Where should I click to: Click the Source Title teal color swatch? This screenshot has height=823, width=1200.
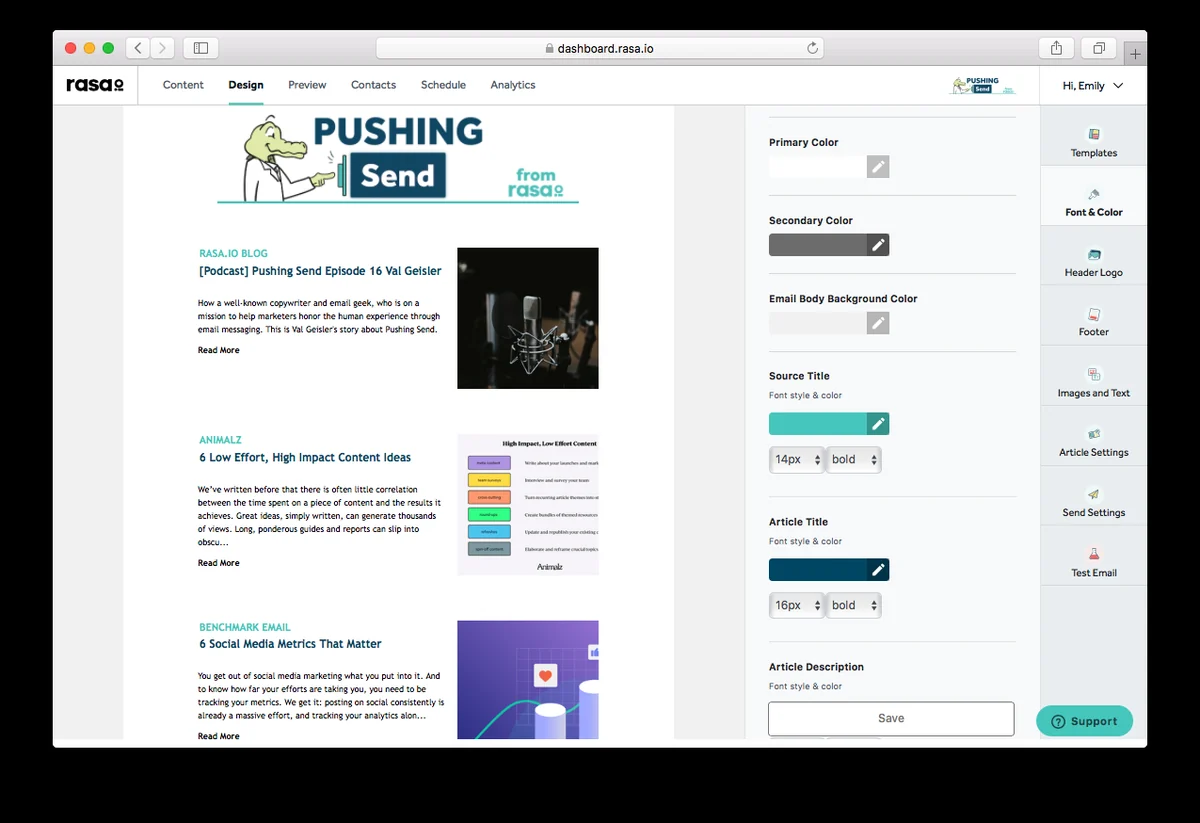[818, 424]
